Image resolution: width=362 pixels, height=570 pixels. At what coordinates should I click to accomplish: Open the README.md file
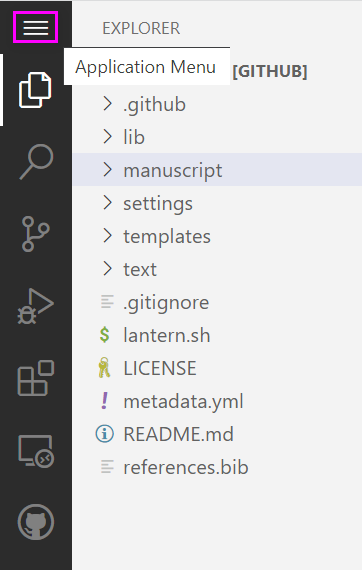[x=178, y=434]
